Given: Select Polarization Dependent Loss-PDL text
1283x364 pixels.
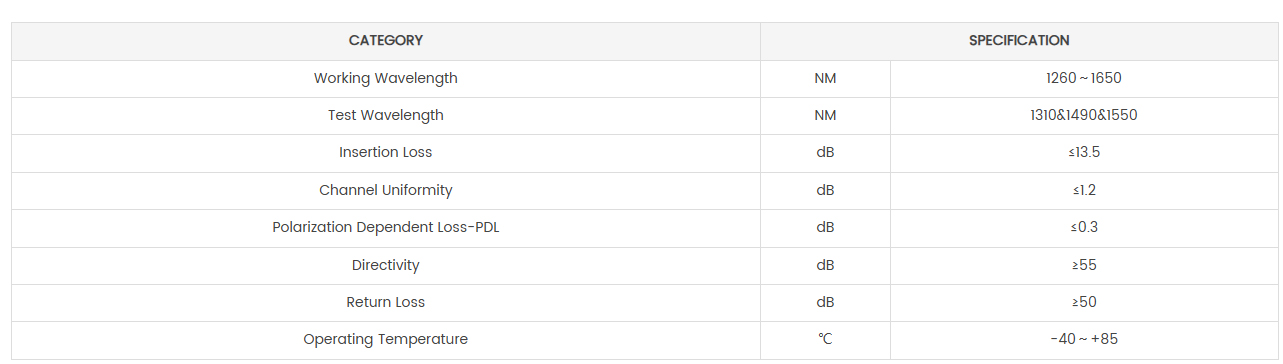Looking at the screenshot, I should tap(385, 227).
